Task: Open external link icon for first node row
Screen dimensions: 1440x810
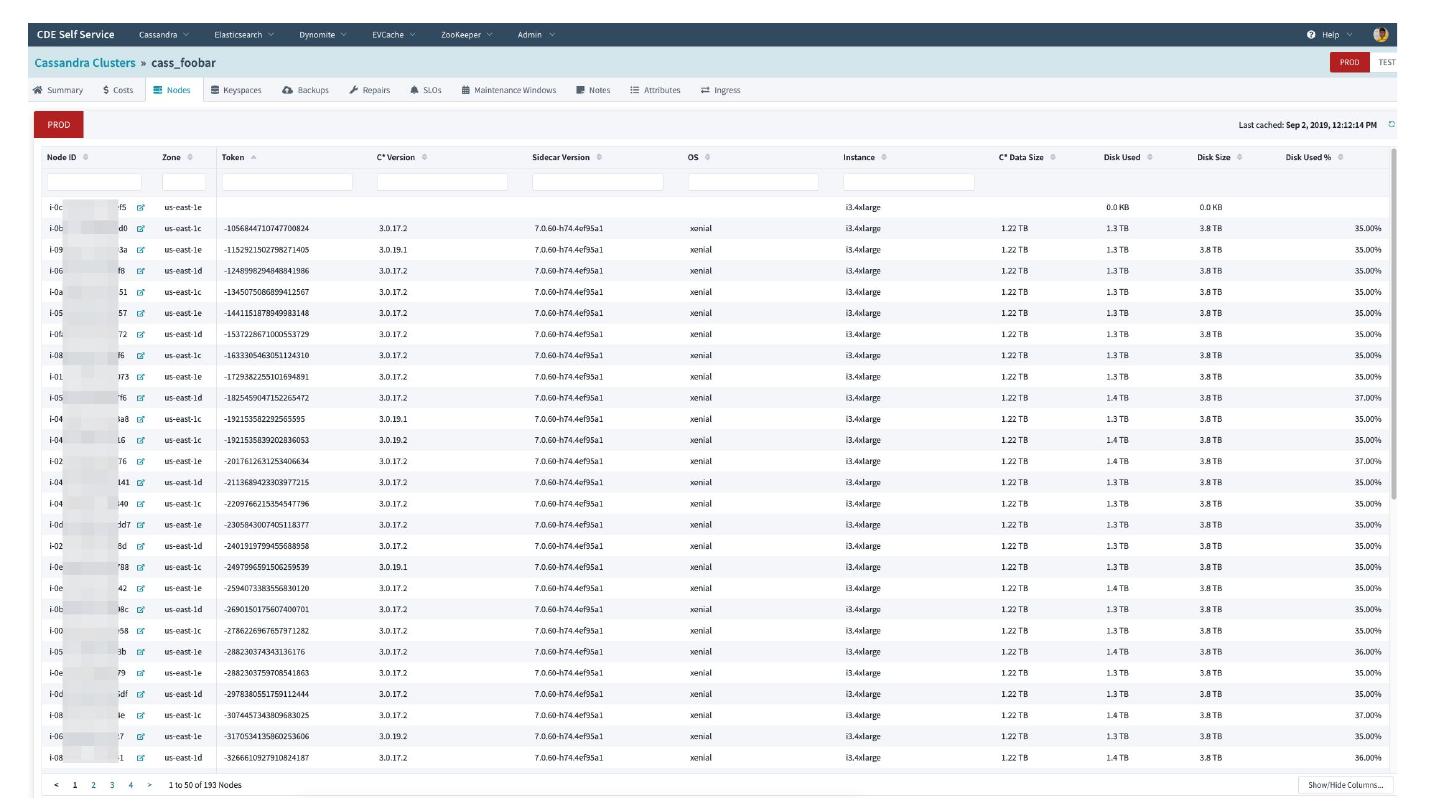Action: tap(140, 207)
